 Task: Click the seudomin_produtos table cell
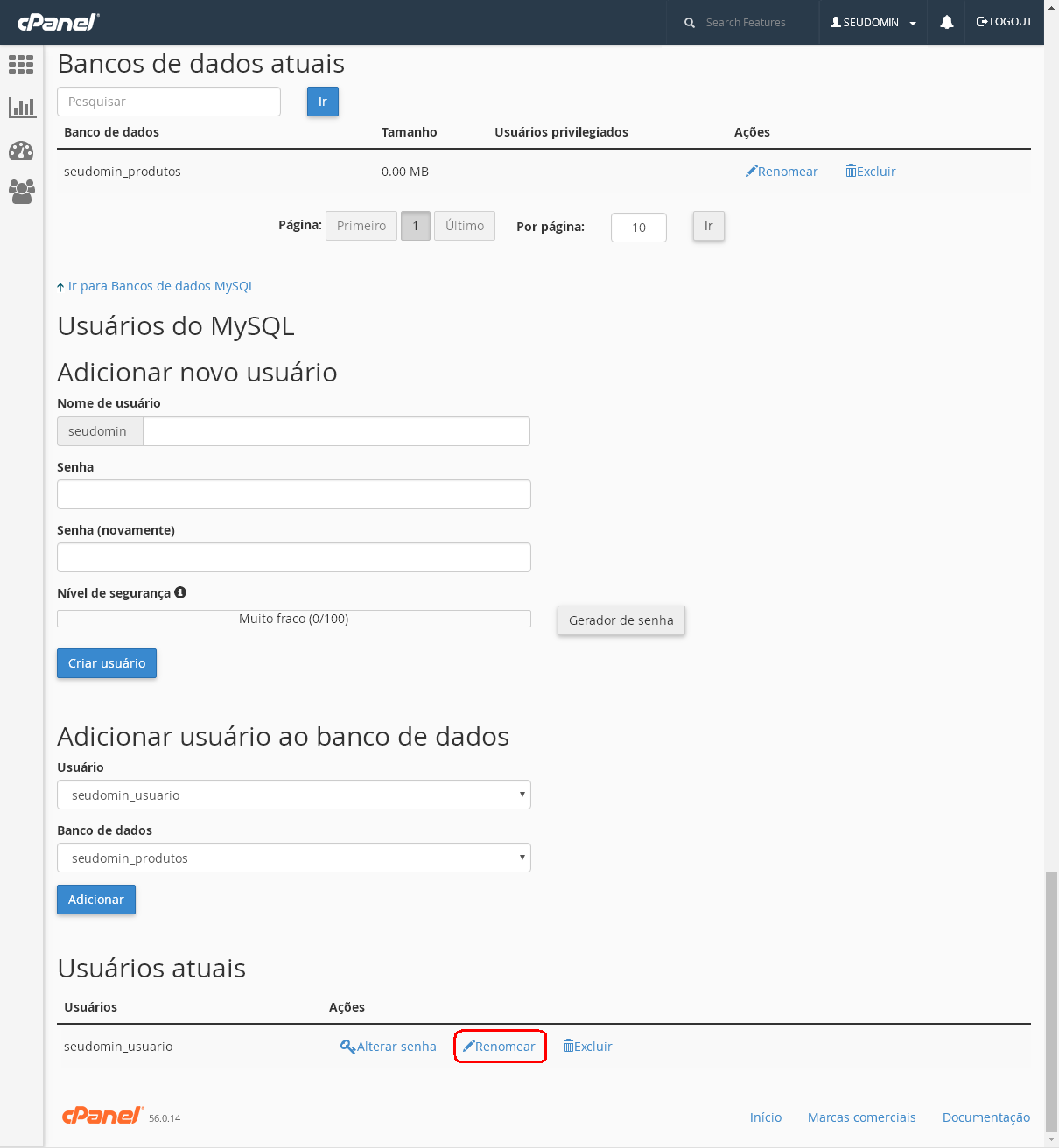[x=123, y=171]
